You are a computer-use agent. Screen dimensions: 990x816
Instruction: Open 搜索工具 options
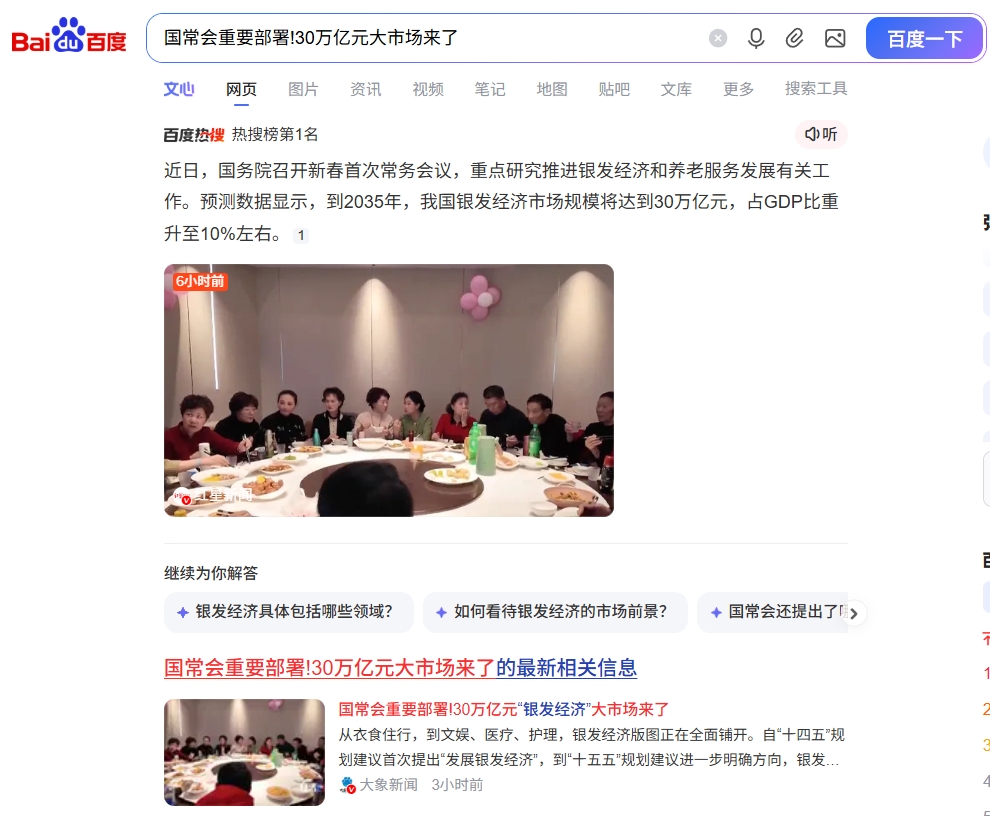pyautogui.click(x=816, y=88)
